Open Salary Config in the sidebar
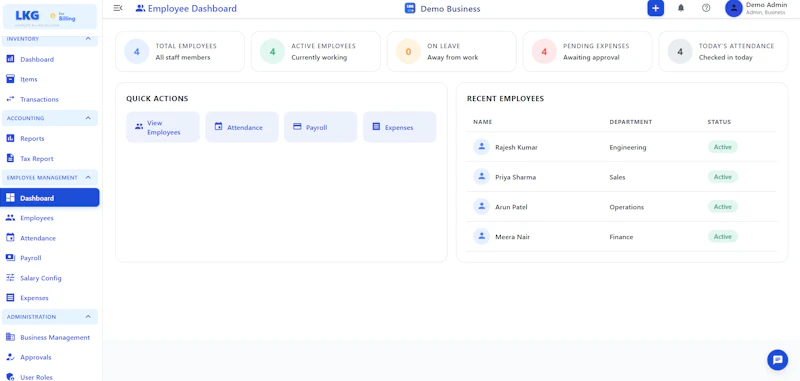The height and width of the screenshot is (381, 800). pyautogui.click(x=49, y=278)
